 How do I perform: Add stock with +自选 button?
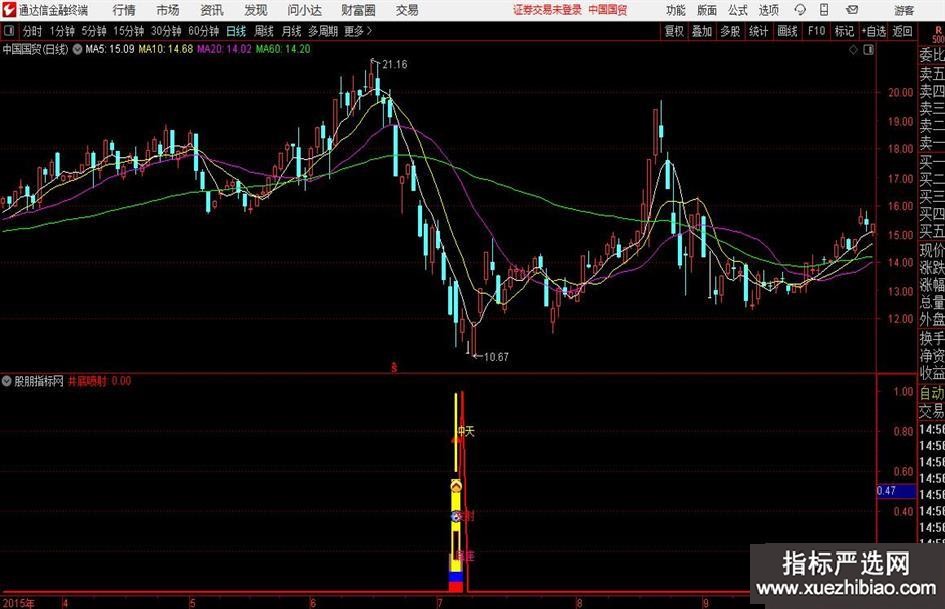(x=874, y=31)
